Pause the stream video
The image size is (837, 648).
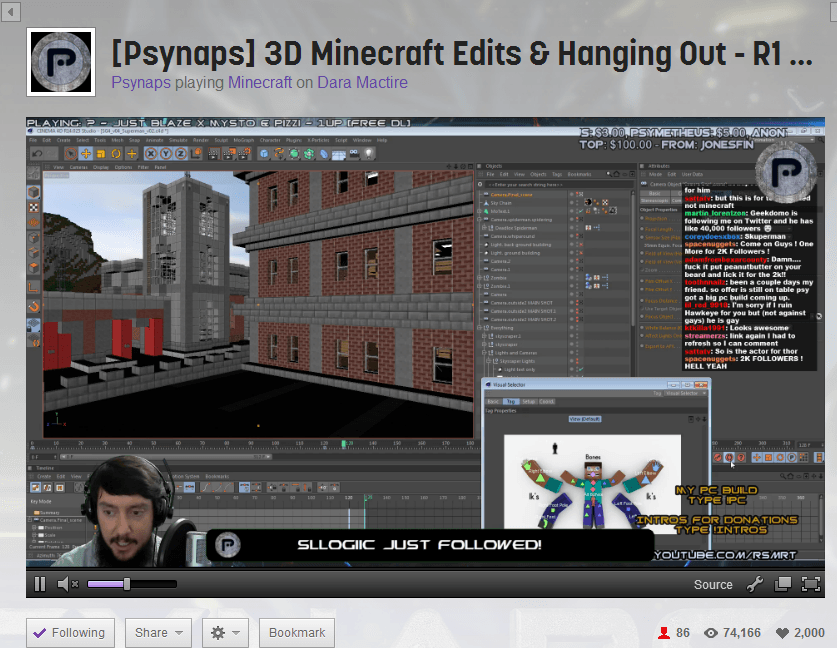pyautogui.click(x=40, y=584)
